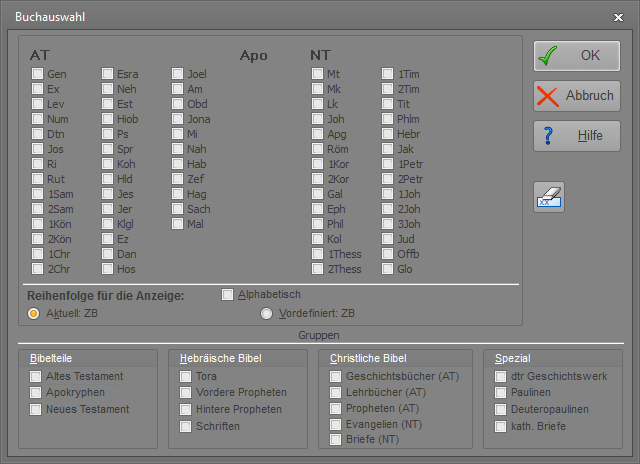Viewport: 640px width, 464px height.
Task: Open Hilfe help button
Action: (576, 136)
